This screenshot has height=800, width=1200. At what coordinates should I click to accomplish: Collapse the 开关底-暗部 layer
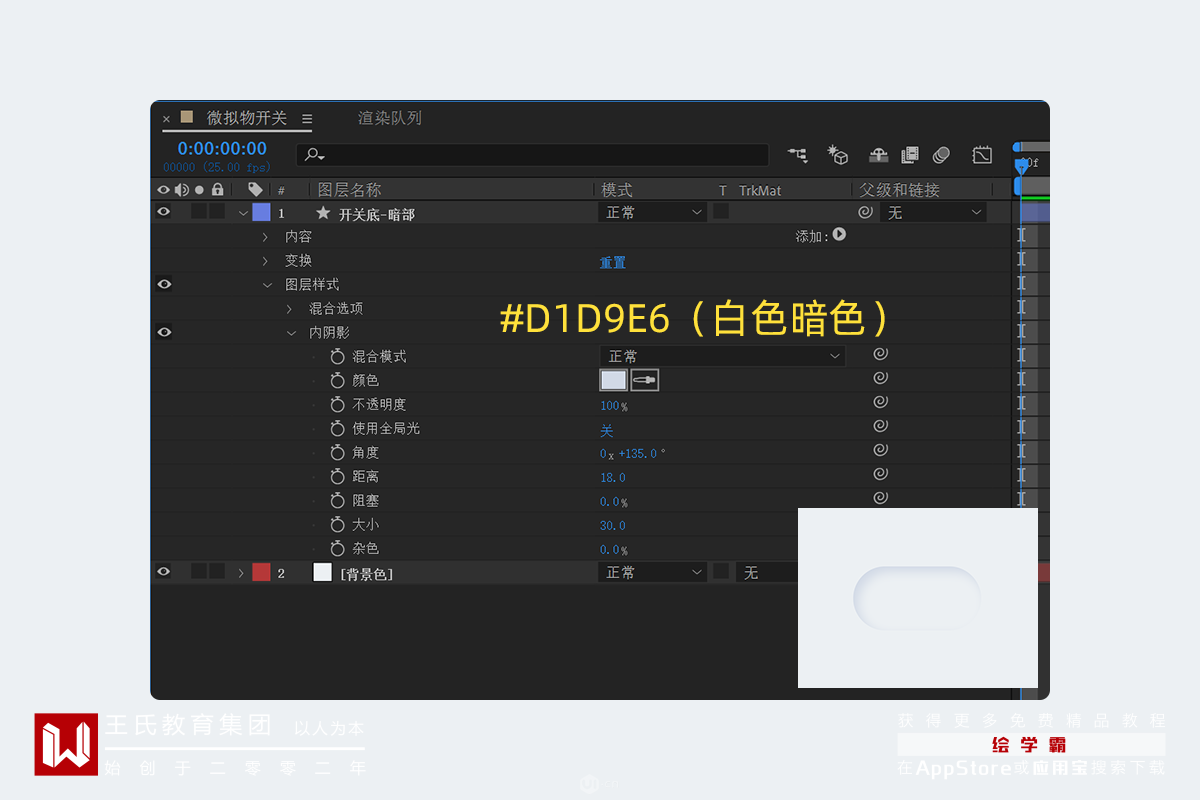click(x=243, y=213)
